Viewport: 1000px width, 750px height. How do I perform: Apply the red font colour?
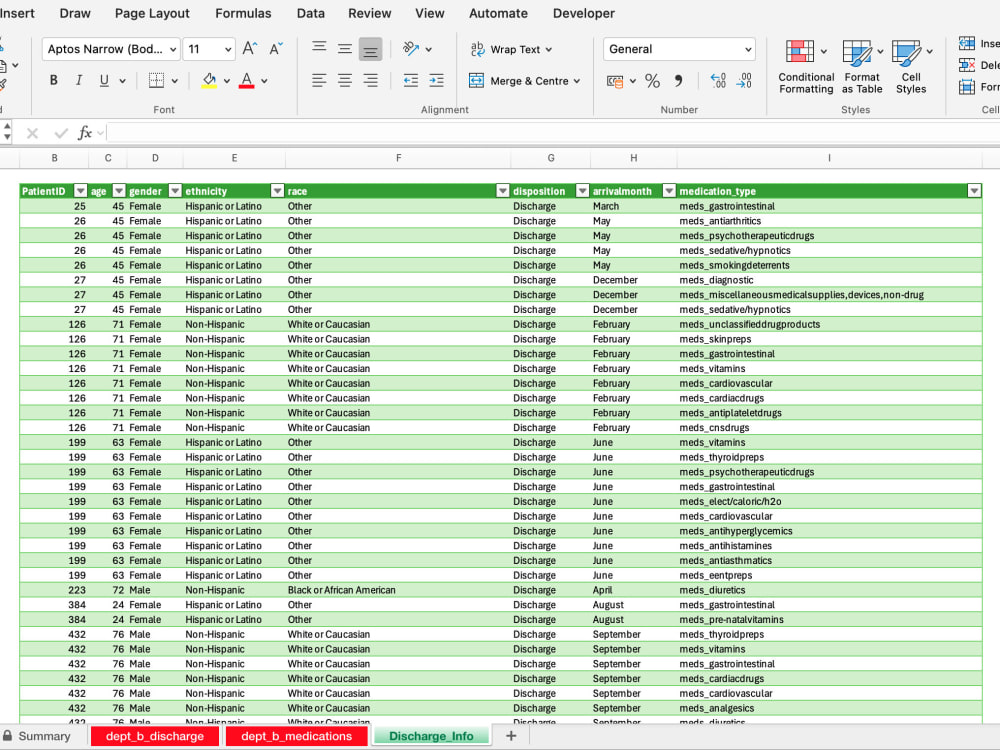pyautogui.click(x=247, y=80)
